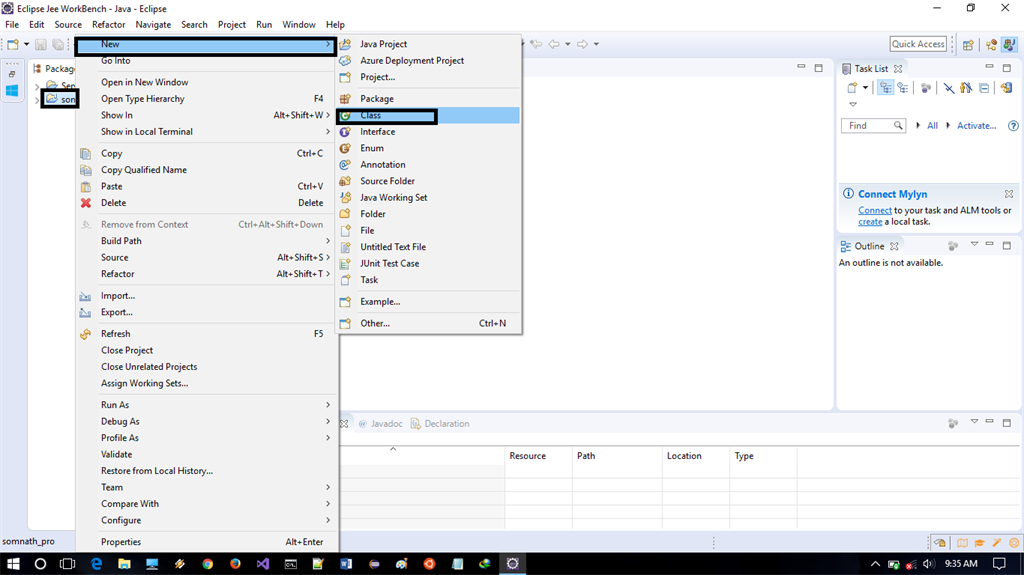
Task: Click the New Task icon in Task List
Action: (852, 88)
